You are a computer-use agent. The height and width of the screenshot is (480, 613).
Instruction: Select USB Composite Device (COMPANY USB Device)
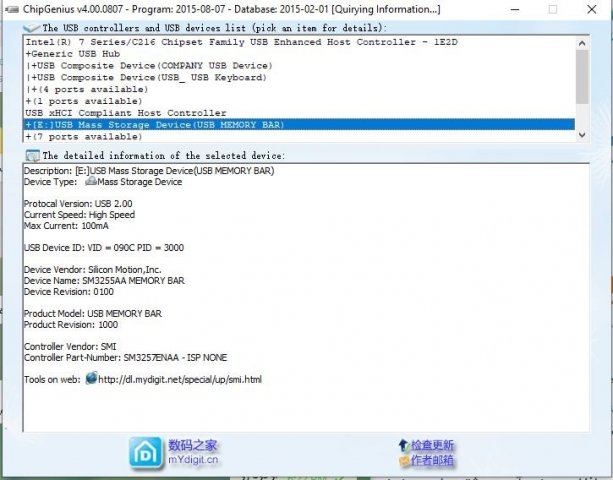click(x=148, y=66)
